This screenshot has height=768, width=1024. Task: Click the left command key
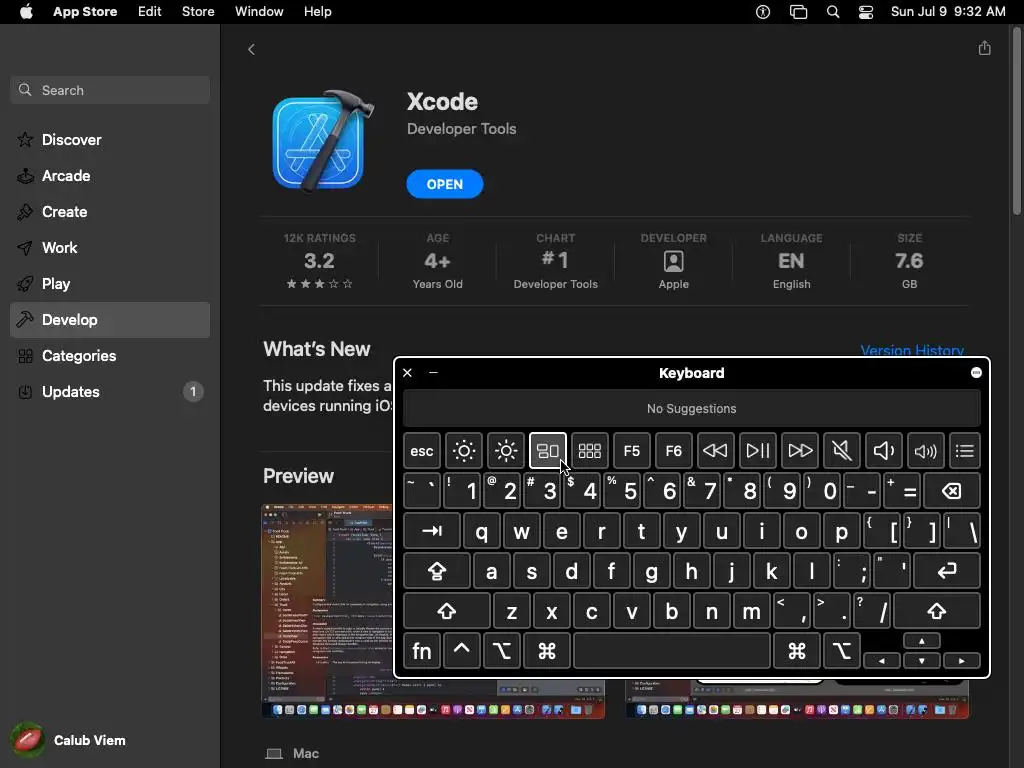(x=547, y=650)
